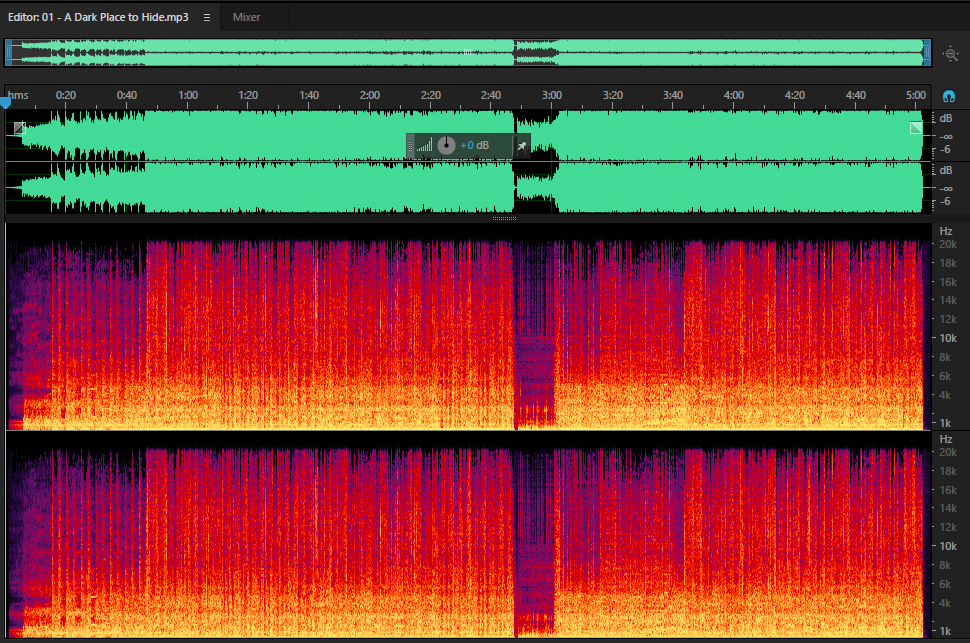Click the HUD amplitude adjustment knob
This screenshot has height=643, width=970.
446,145
